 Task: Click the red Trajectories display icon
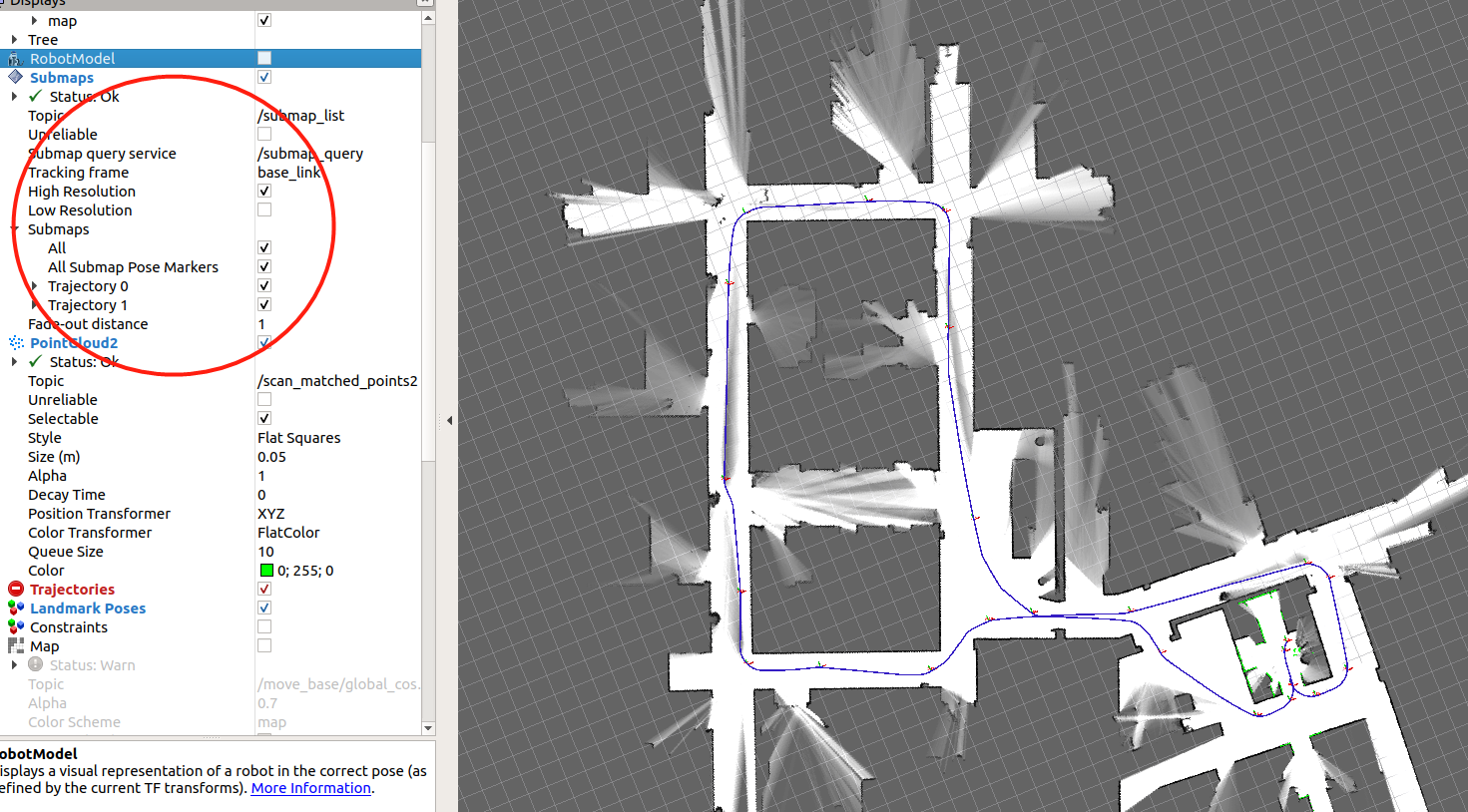tap(14, 589)
